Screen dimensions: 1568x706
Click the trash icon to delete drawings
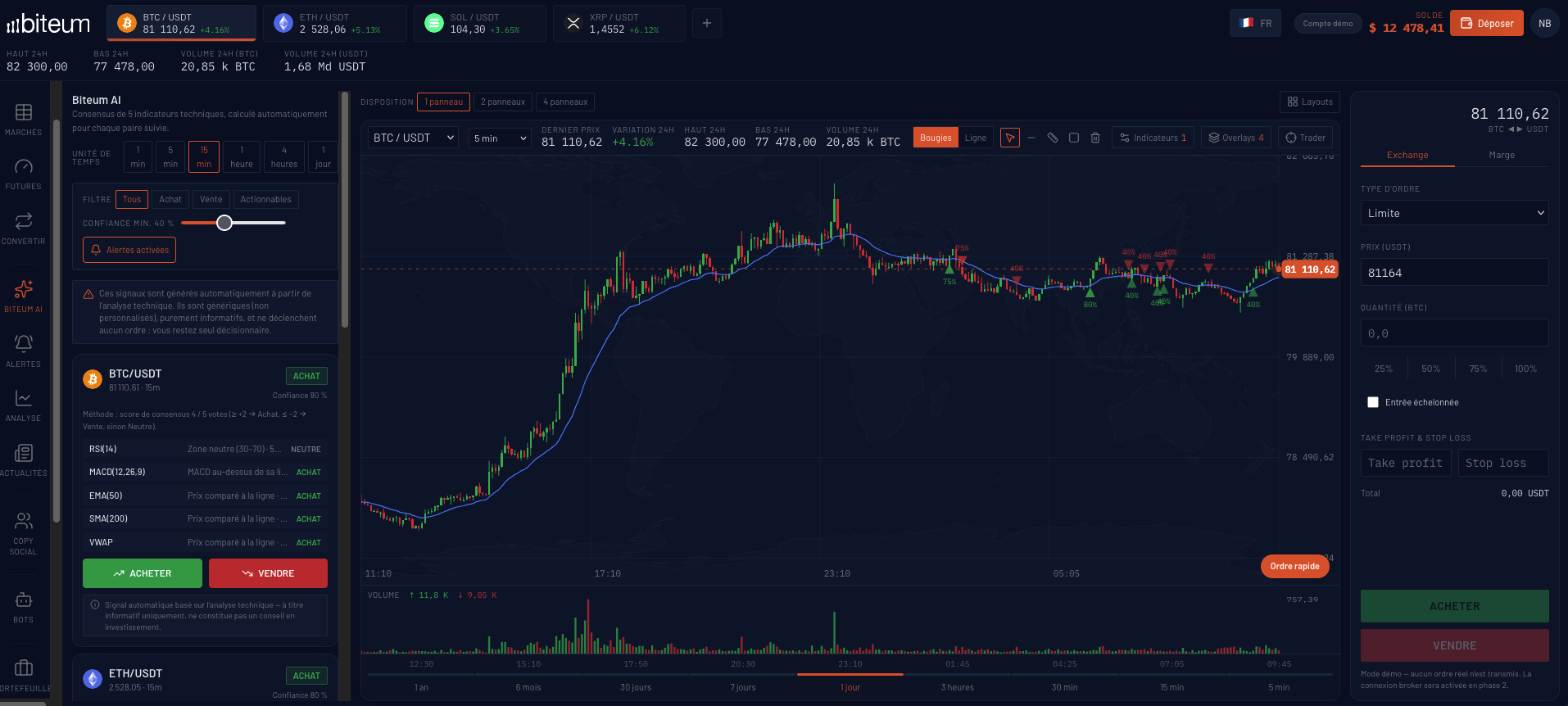click(x=1095, y=138)
